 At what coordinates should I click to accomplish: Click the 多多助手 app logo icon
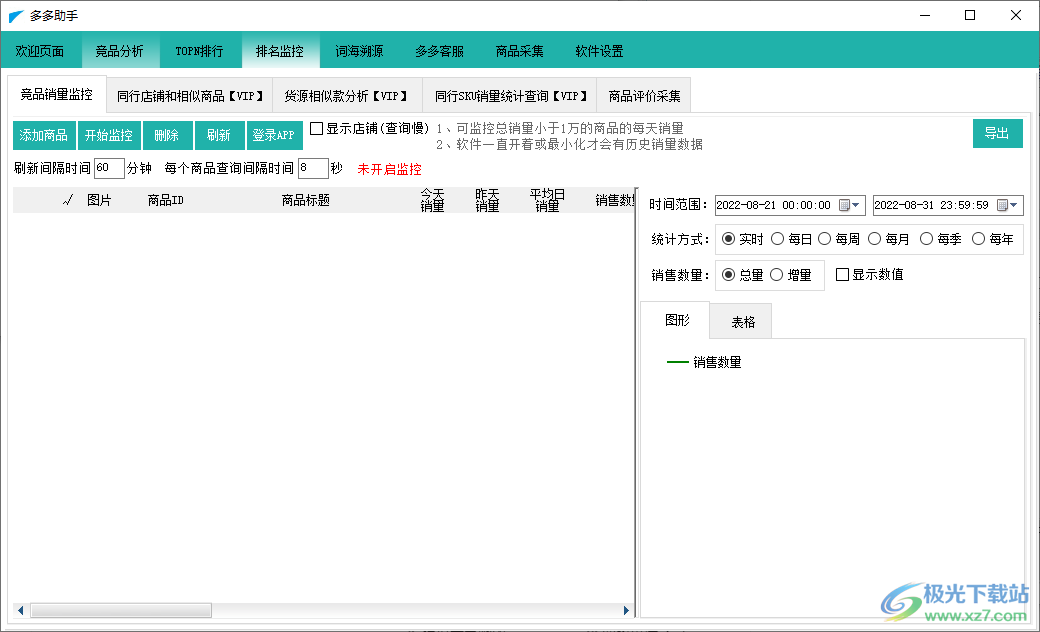coord(16,16)
